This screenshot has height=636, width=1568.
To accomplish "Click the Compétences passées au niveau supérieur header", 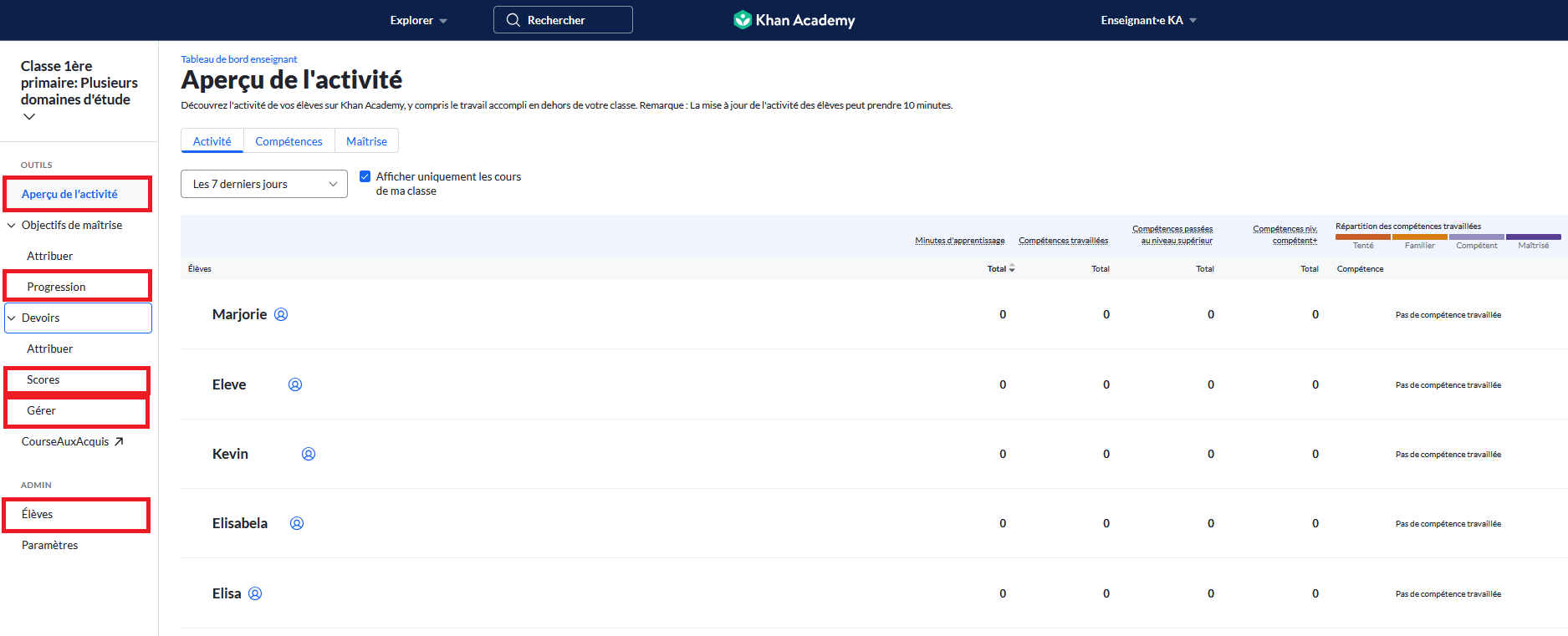I will point(1173,235).
